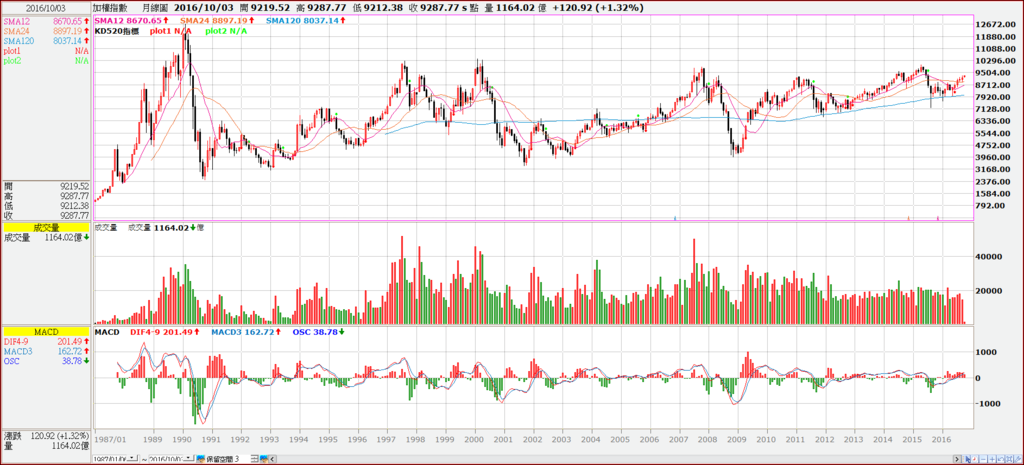The width and height of the screenshot is (1024, 465).
Task: Click the undo arrow icon in bottom-right toolbar
Action: [x=1000, y=459]
